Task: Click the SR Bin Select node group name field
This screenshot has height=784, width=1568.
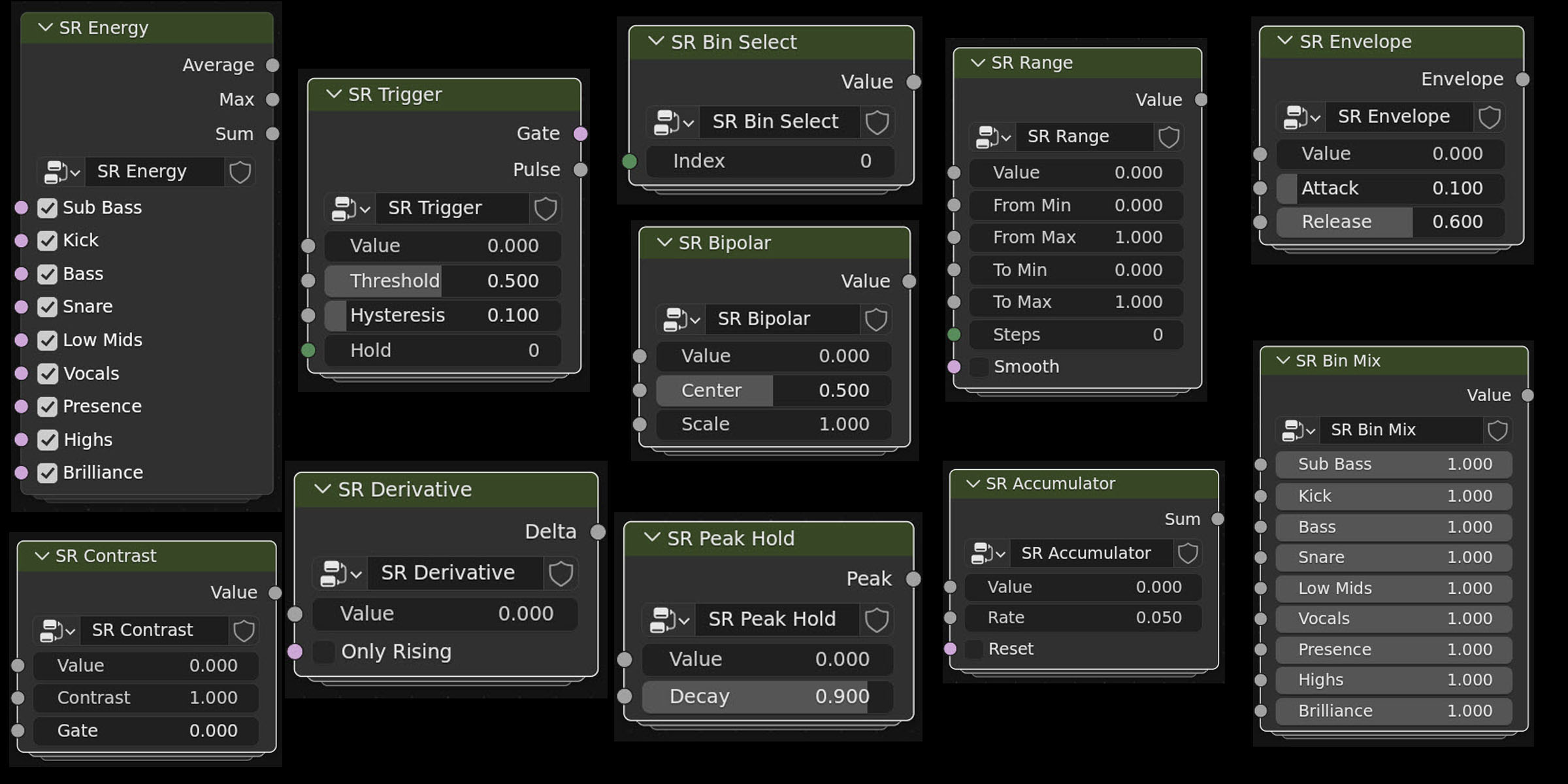Action: (780, 122)
